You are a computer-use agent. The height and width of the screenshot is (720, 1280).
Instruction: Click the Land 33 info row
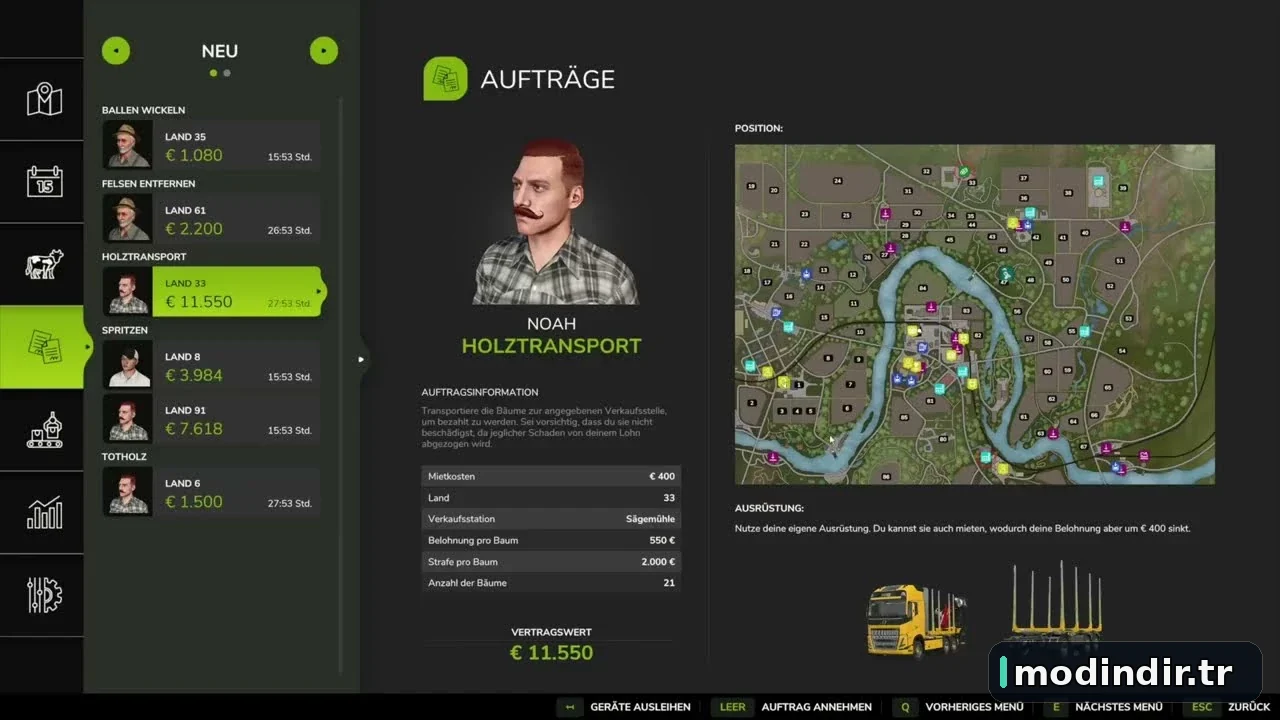[x=551, y=497]
